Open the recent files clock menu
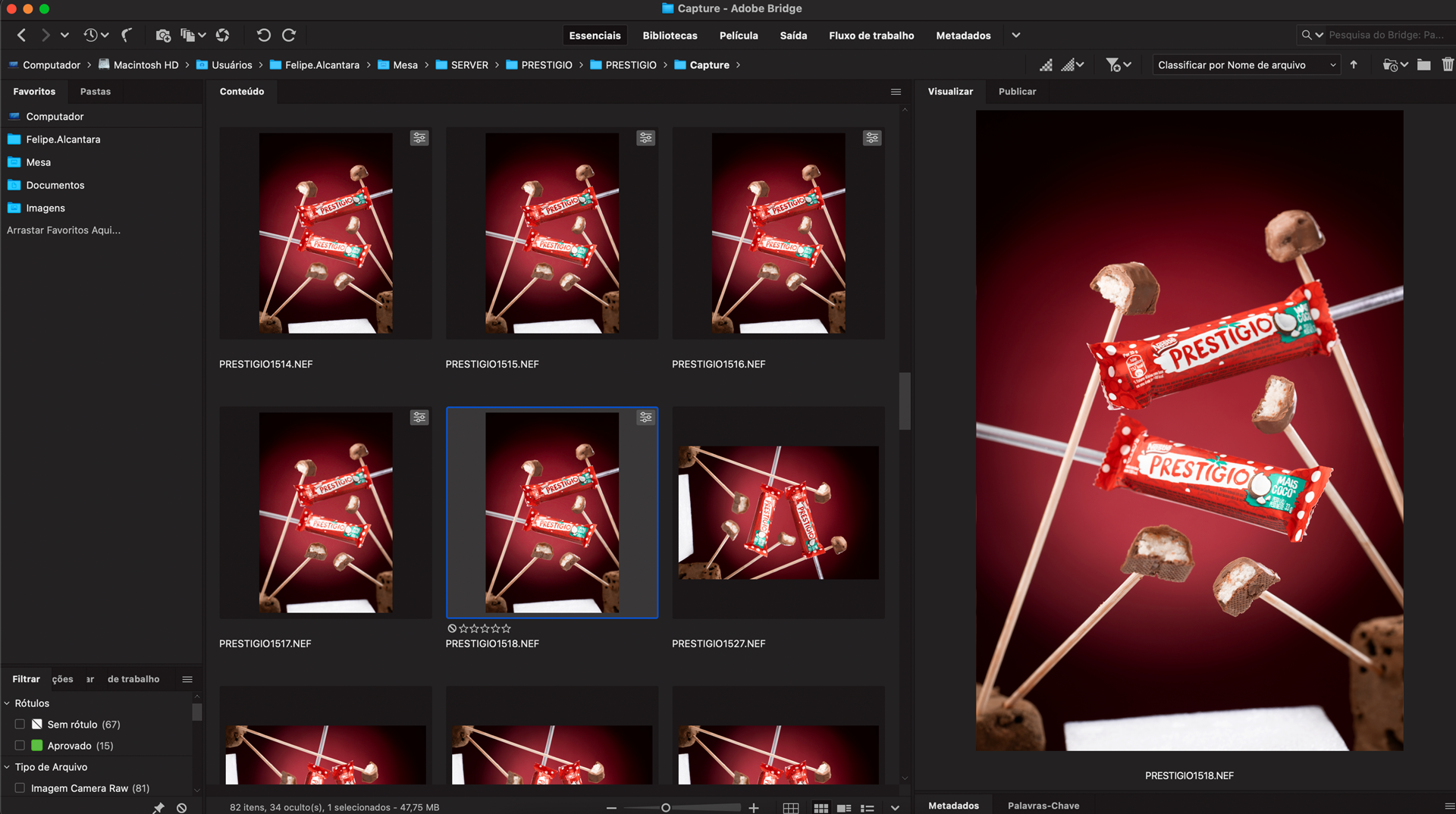 pyautogui.click(x=96, y=35)
